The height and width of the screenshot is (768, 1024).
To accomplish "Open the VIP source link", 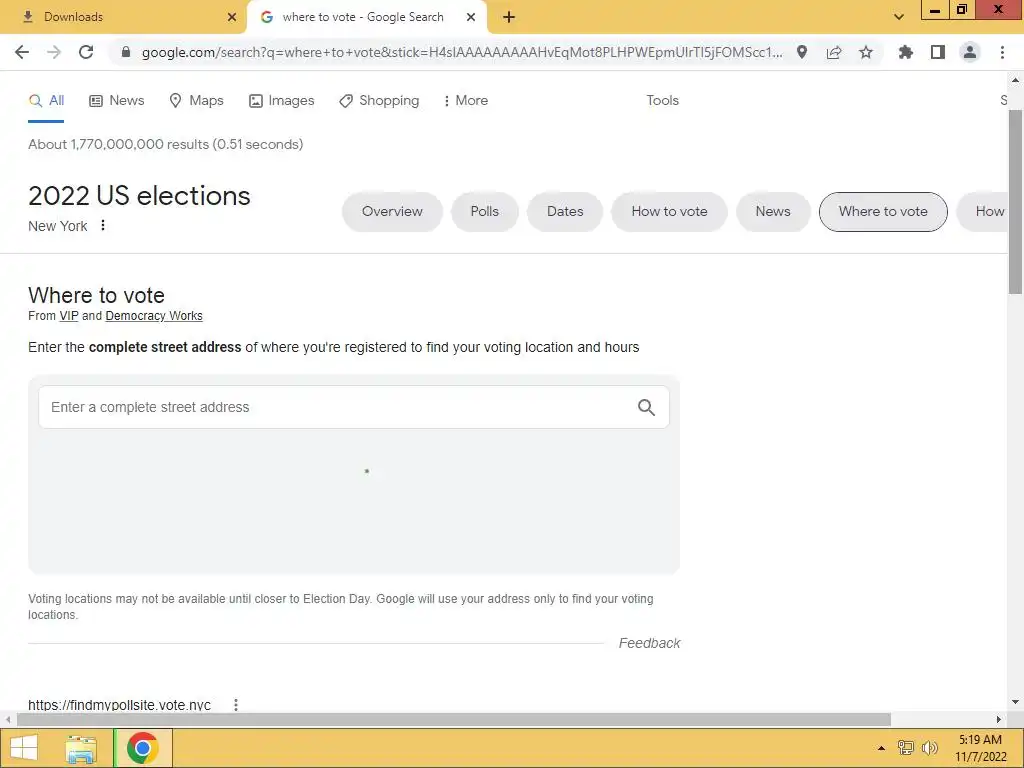I will [x=69, y=316].
